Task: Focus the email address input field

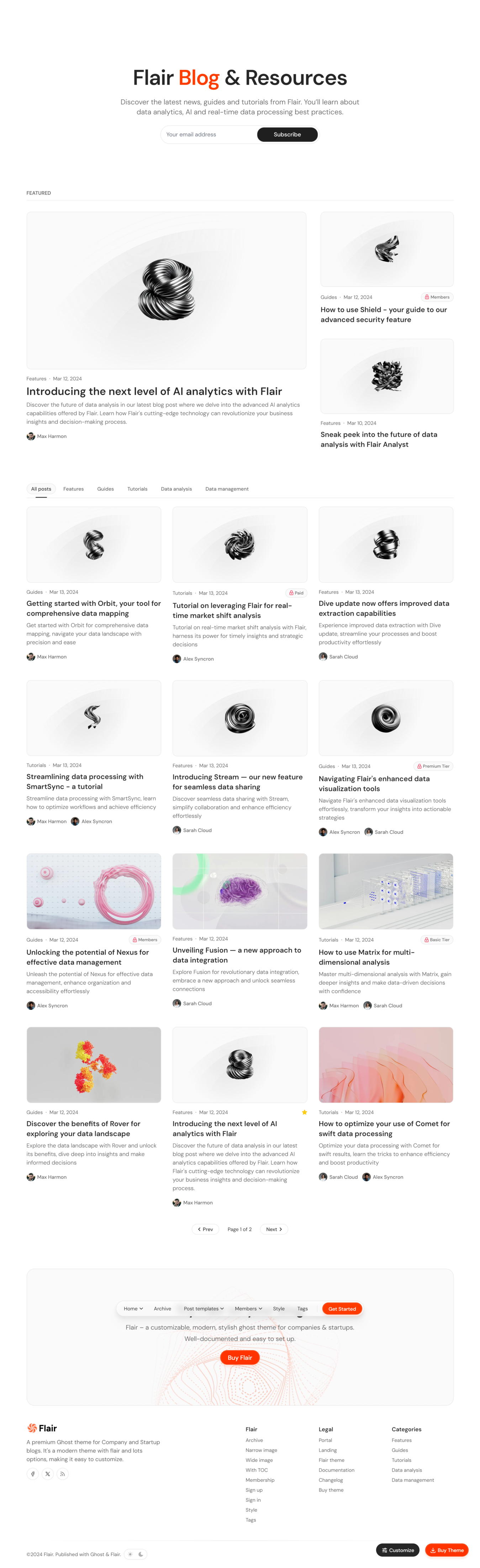Action: (x=209, y=134)
